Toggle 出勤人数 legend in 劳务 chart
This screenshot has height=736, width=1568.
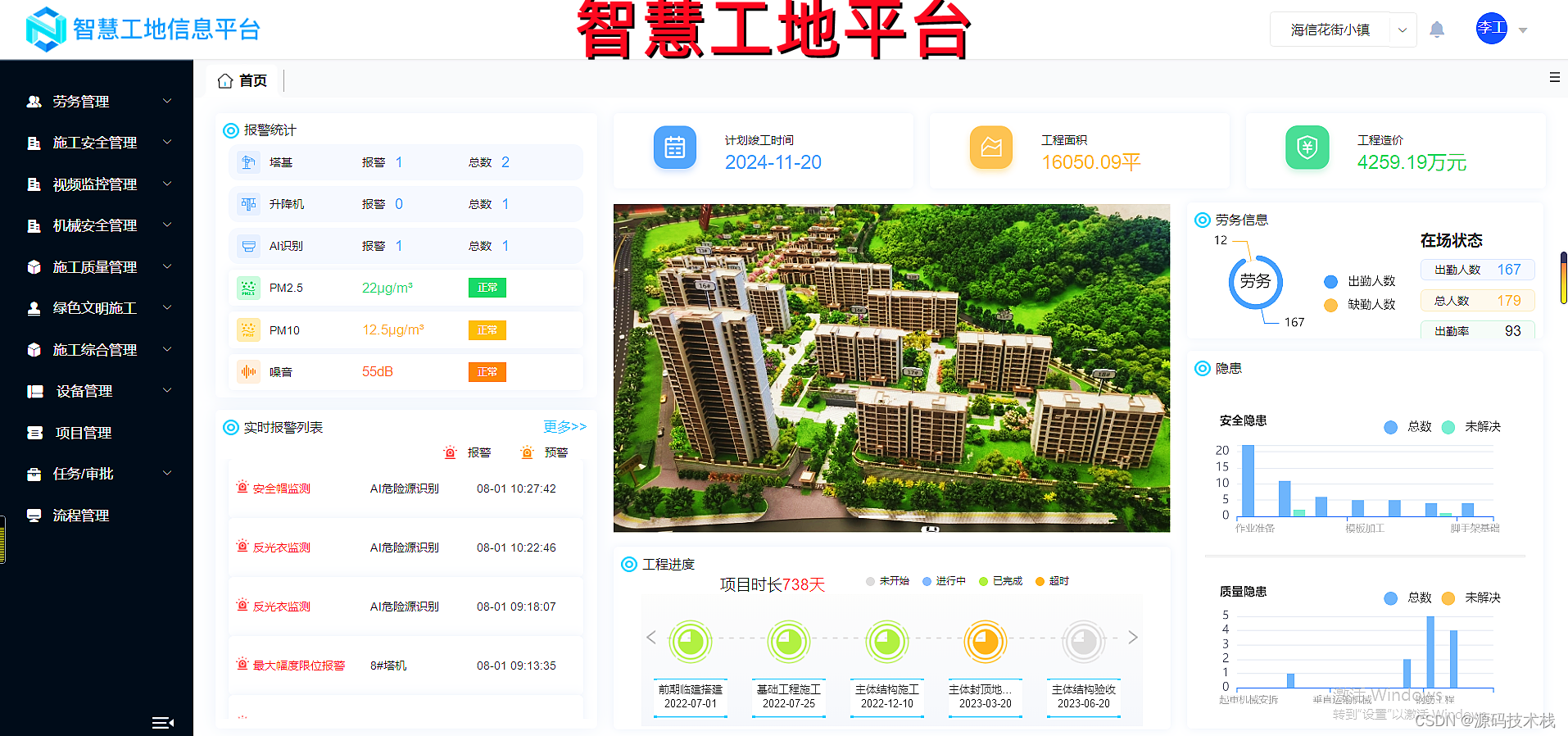(1359, 281)
